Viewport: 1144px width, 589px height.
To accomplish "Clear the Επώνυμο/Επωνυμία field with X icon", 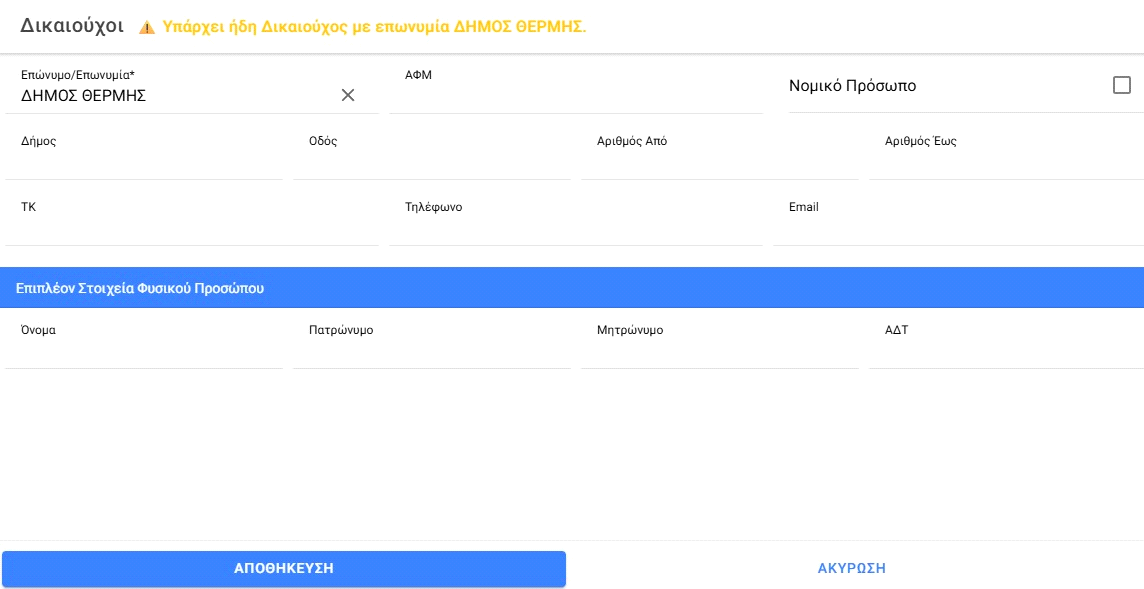I will pyautogui.click(x=348, y=95).
